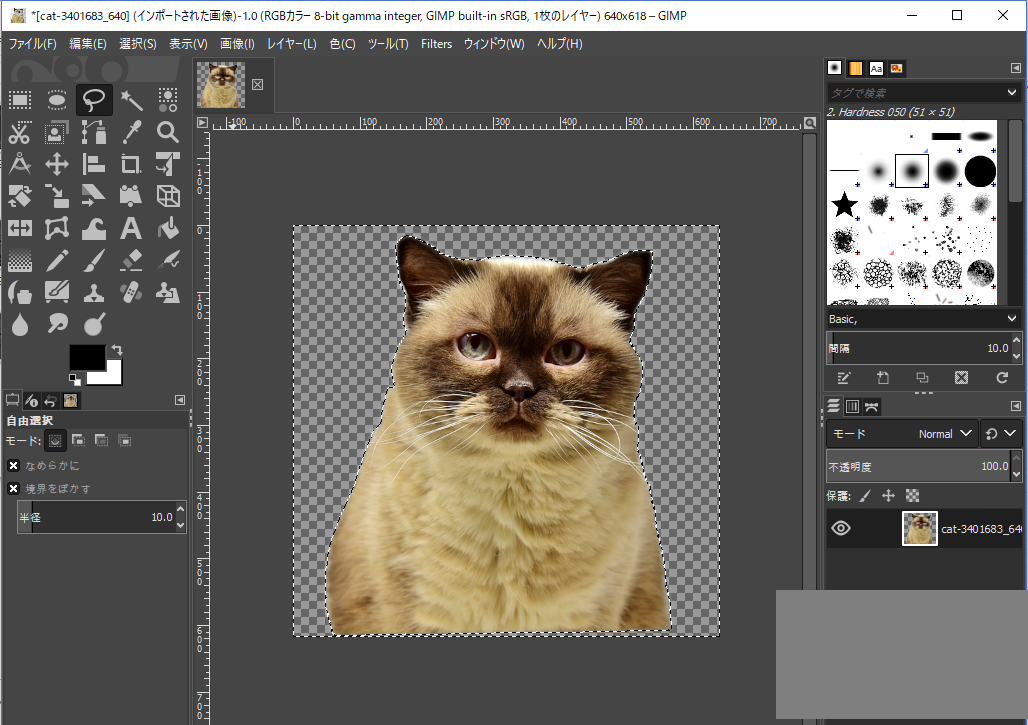Choose the Color Picker eyedropper tool
This screenshot has height=725, width=1028.
point(131,132)
